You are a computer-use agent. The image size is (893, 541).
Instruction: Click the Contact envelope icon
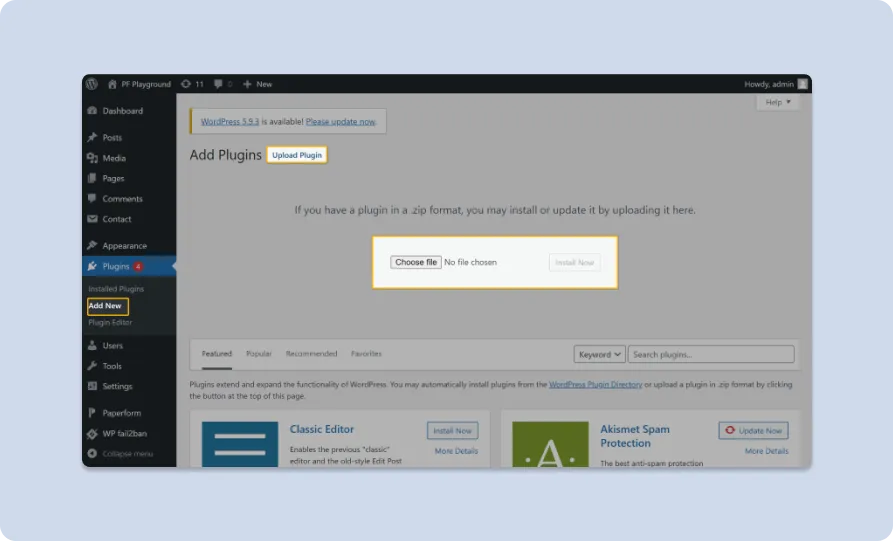coord(92,219)
